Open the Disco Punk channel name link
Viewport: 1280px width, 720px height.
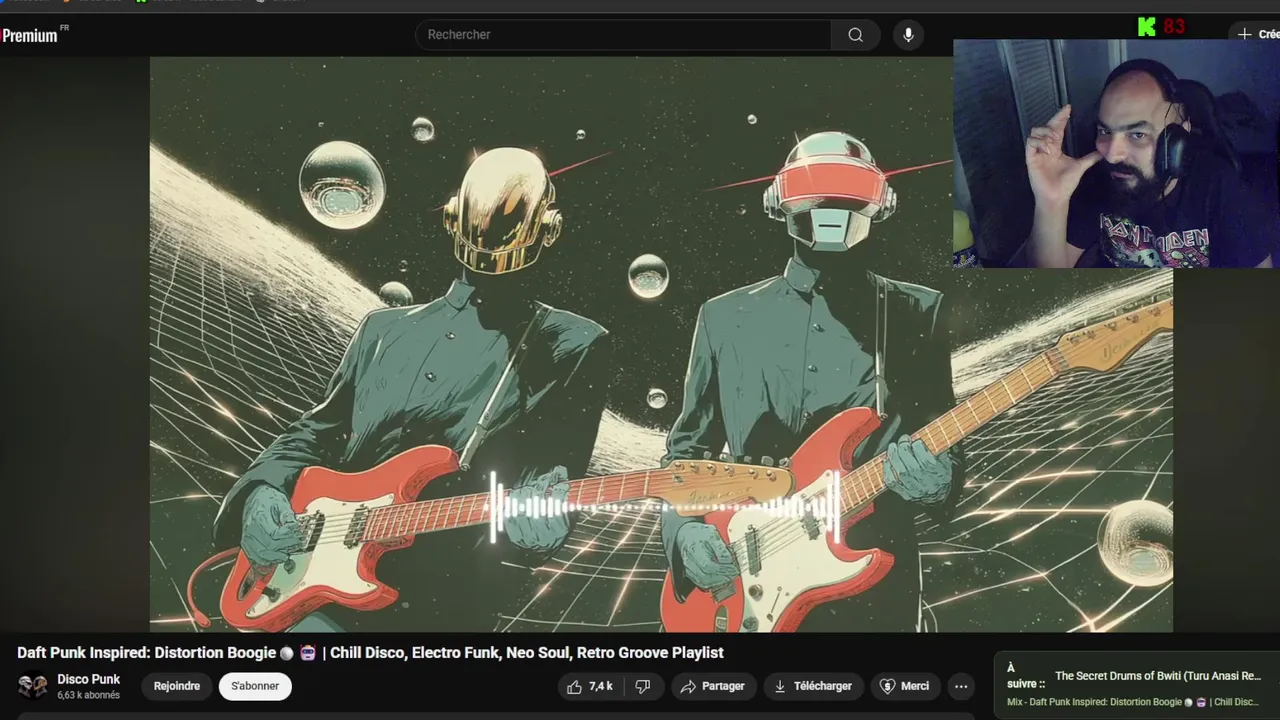88,679
